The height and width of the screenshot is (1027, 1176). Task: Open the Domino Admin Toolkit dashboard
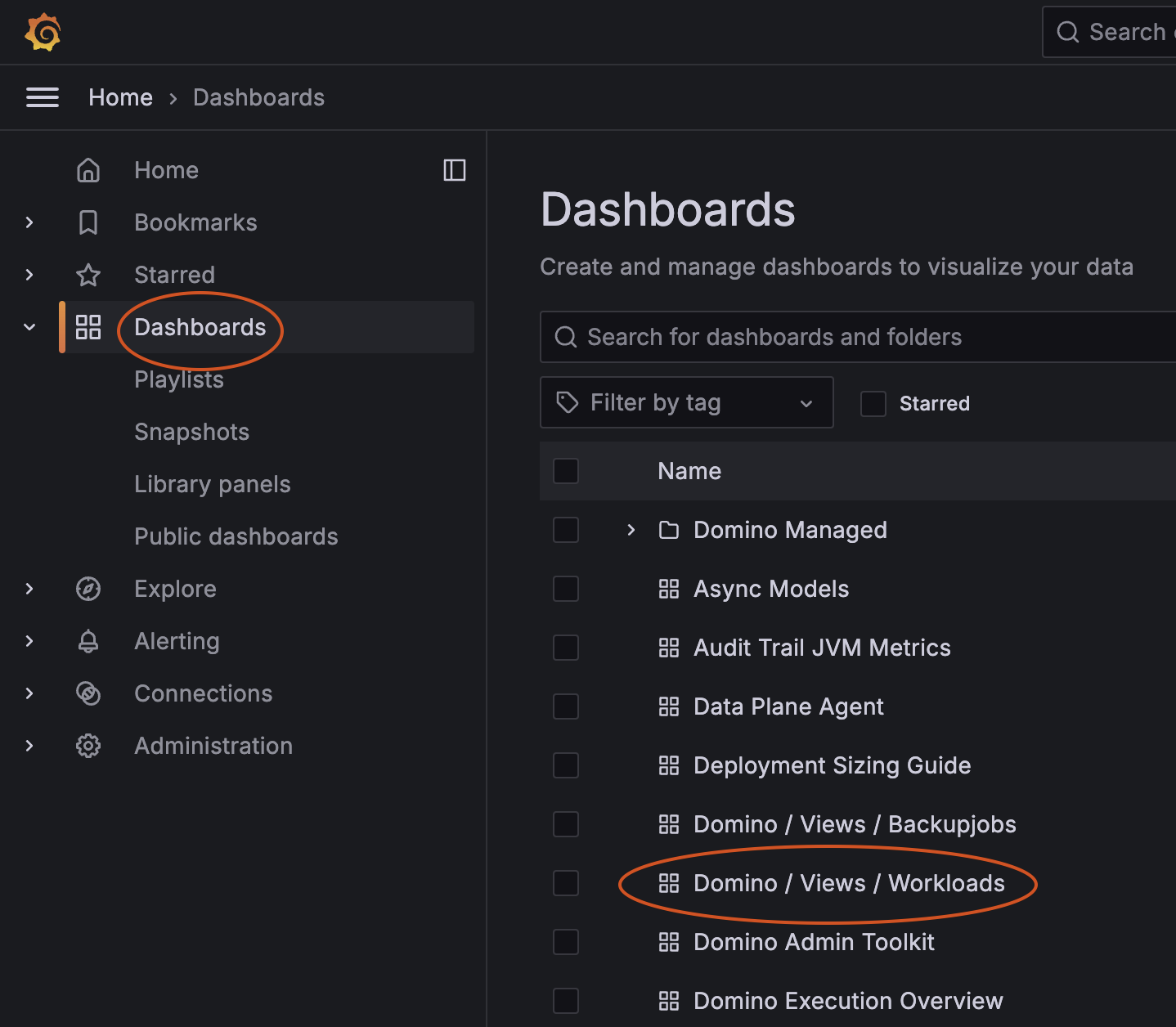click(x=814, y=942)
